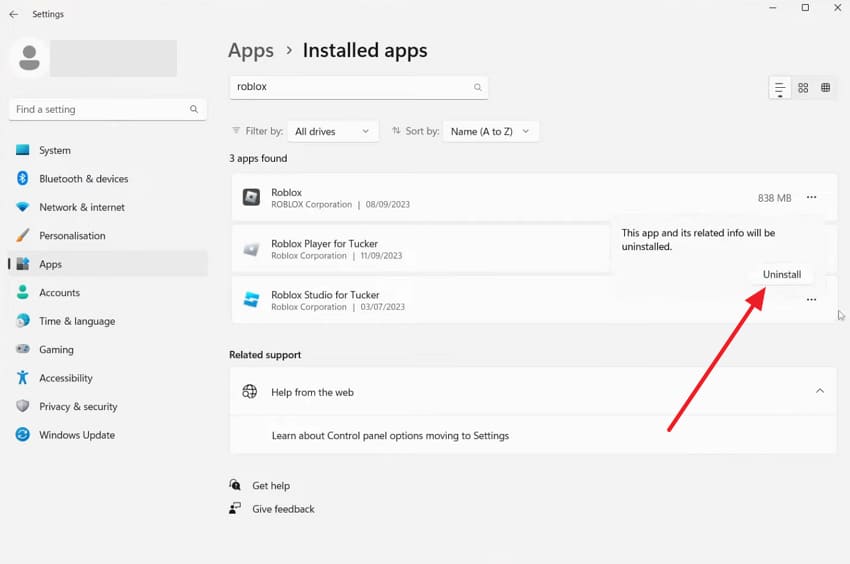Select Apps in the sidebar
This screenshot has height=564, width=850.
(107, 264)
